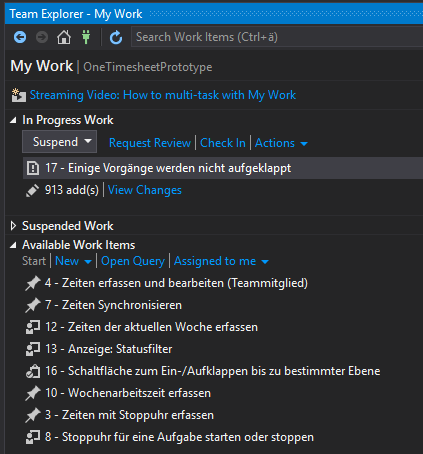This screenshot has width=423, height=454.
Task: Refresh the My Work page
Action: click(x=116, y=37)
